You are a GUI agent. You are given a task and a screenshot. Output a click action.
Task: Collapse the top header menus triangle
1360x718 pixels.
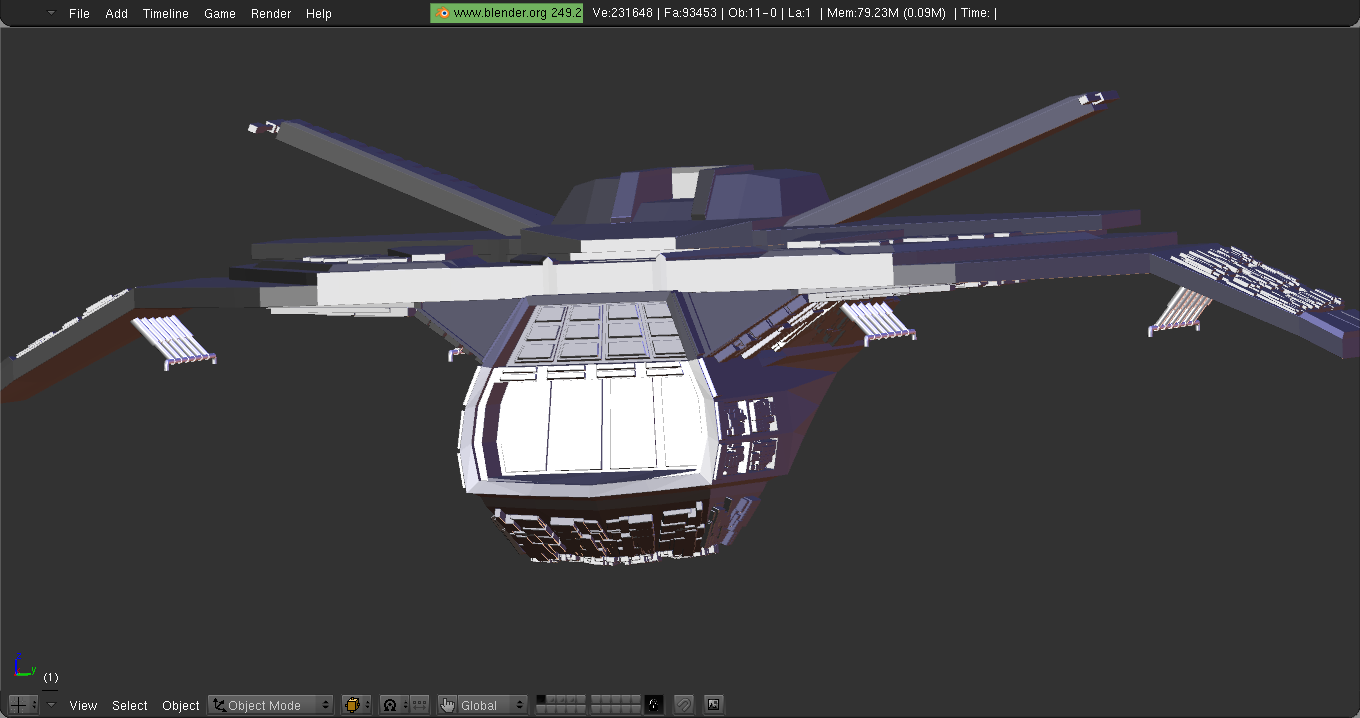[x=51, y=13]
